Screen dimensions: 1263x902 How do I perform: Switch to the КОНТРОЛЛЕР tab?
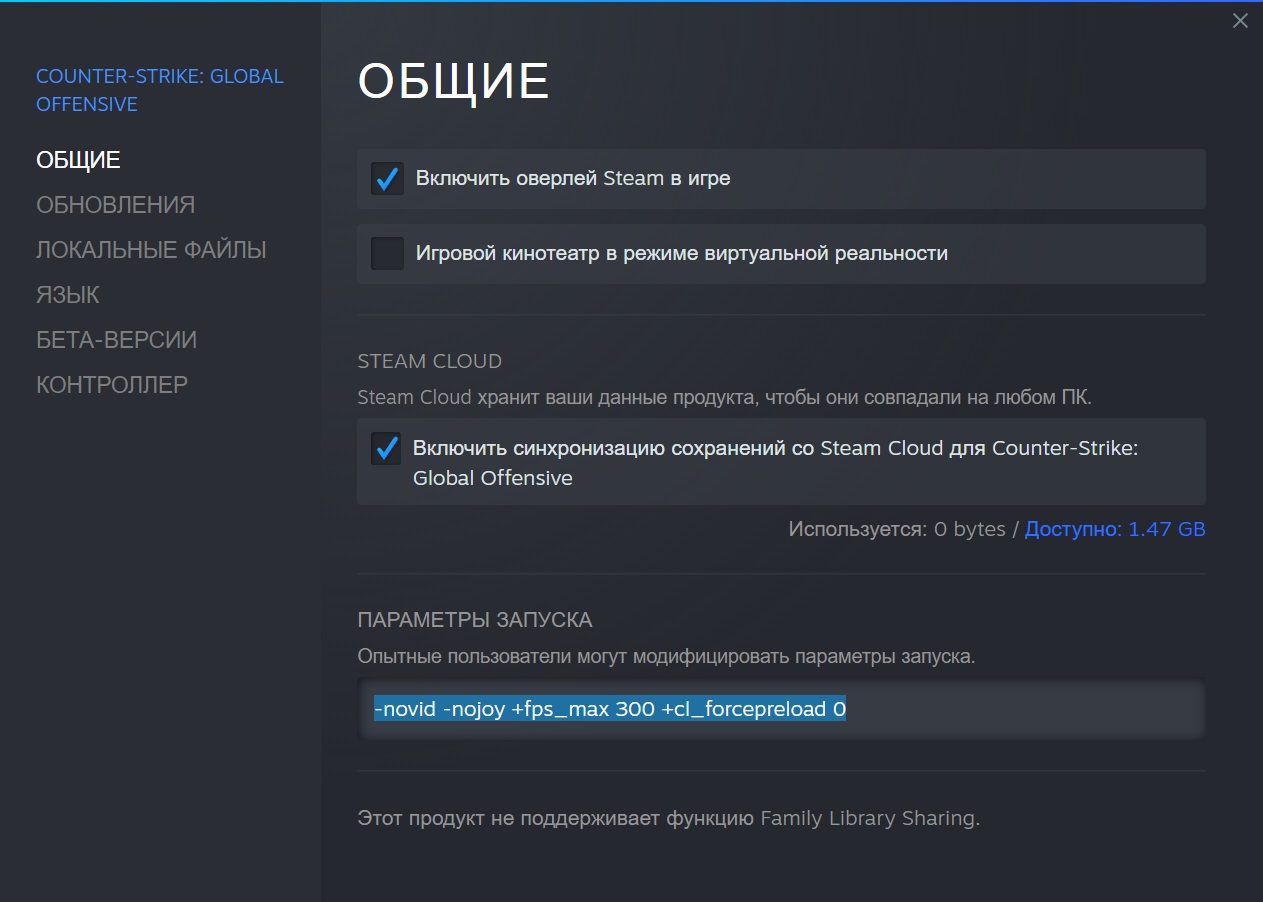click(112, 385)
